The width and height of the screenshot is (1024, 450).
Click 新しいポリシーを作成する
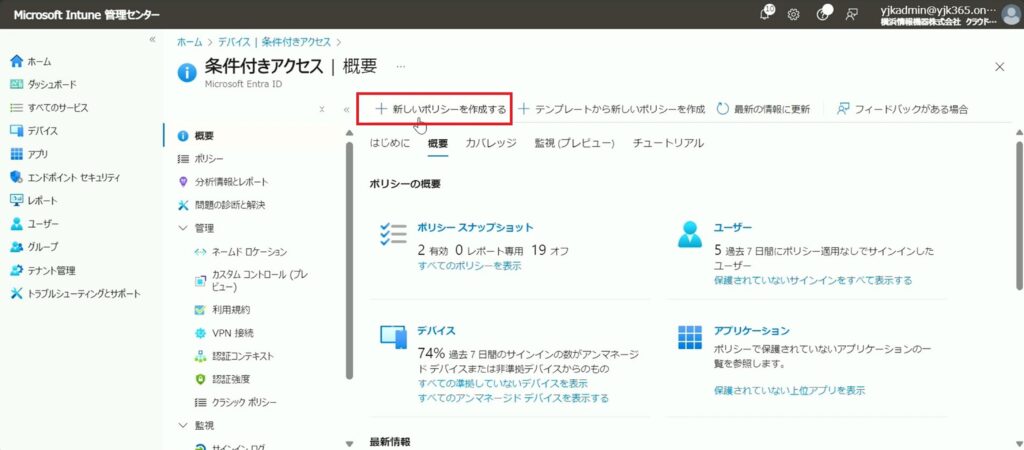click(x=441, y=110)
